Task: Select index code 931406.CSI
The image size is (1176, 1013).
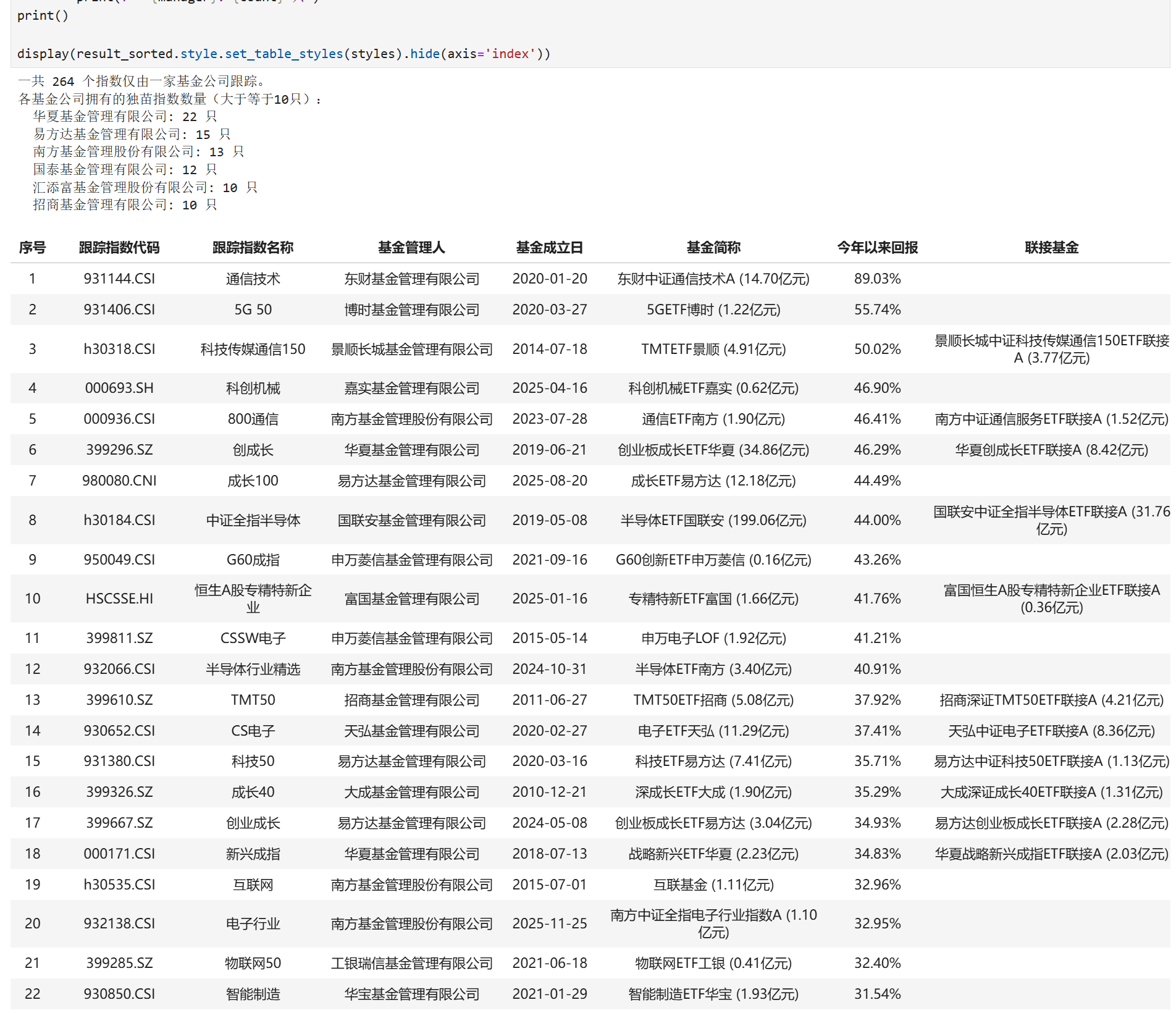Action: pos(119,309)
